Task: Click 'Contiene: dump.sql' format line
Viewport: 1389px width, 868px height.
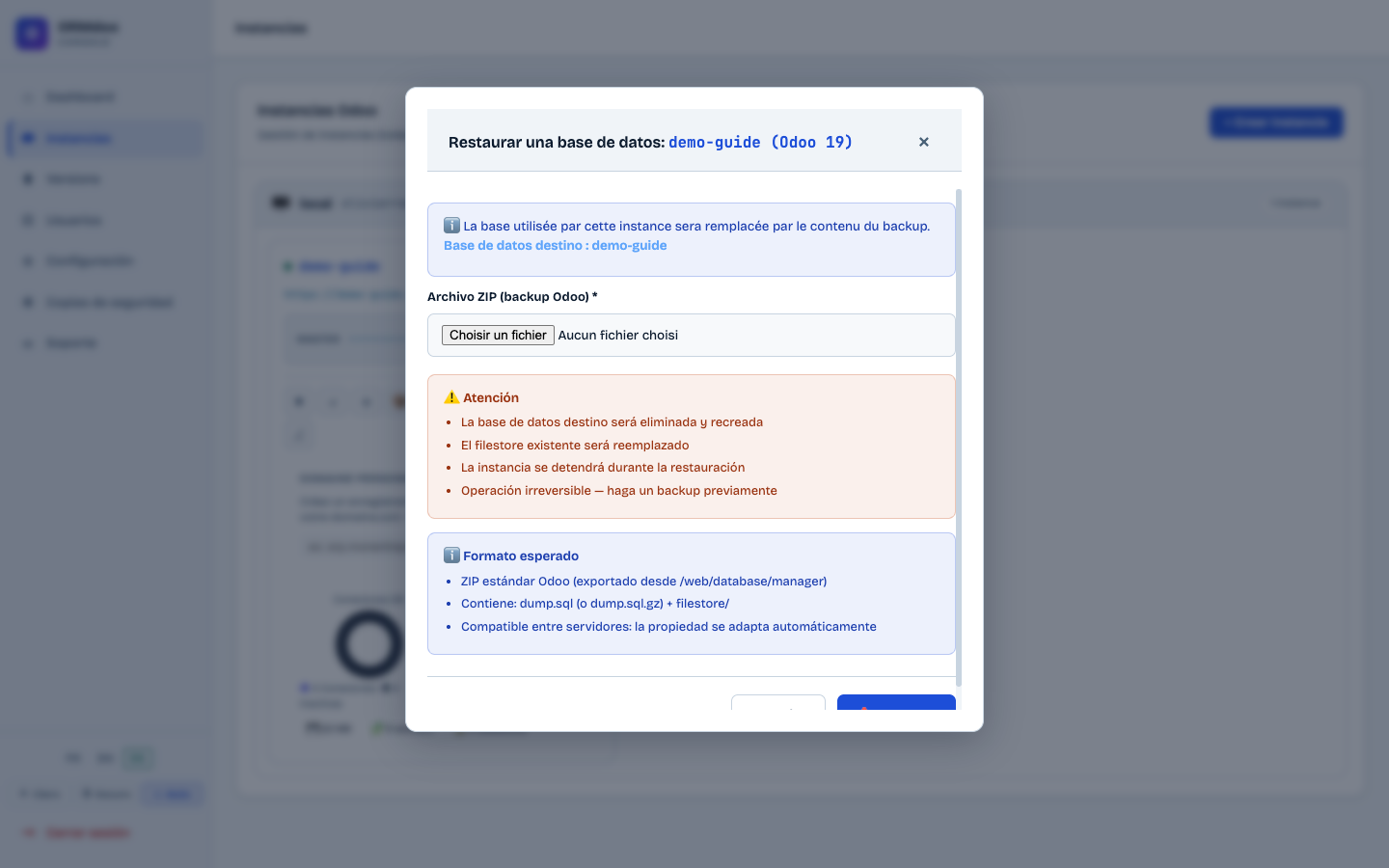Action: [x=594, y=604]
